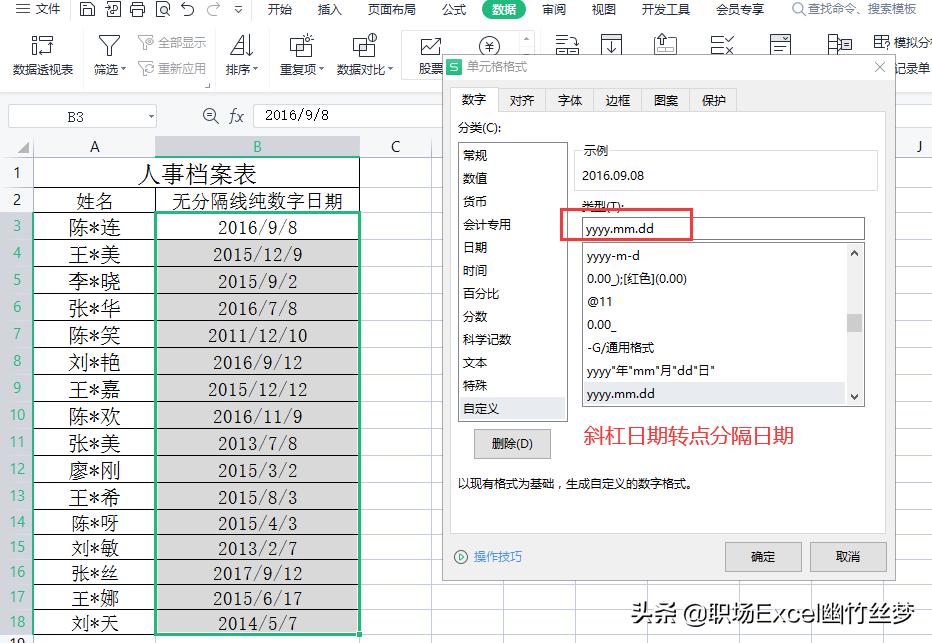Confirm with the 确定 button
This screenshot has height=643, width=932.
[x=763, y=557]
